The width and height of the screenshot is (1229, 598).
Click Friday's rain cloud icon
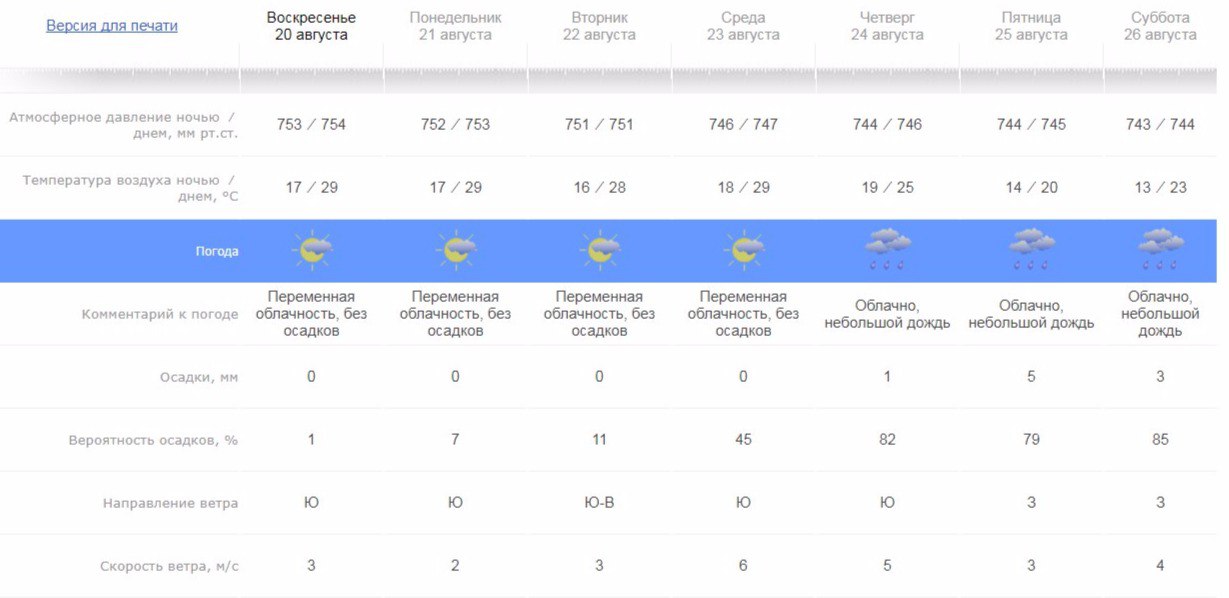click(x=1031, y=250)
